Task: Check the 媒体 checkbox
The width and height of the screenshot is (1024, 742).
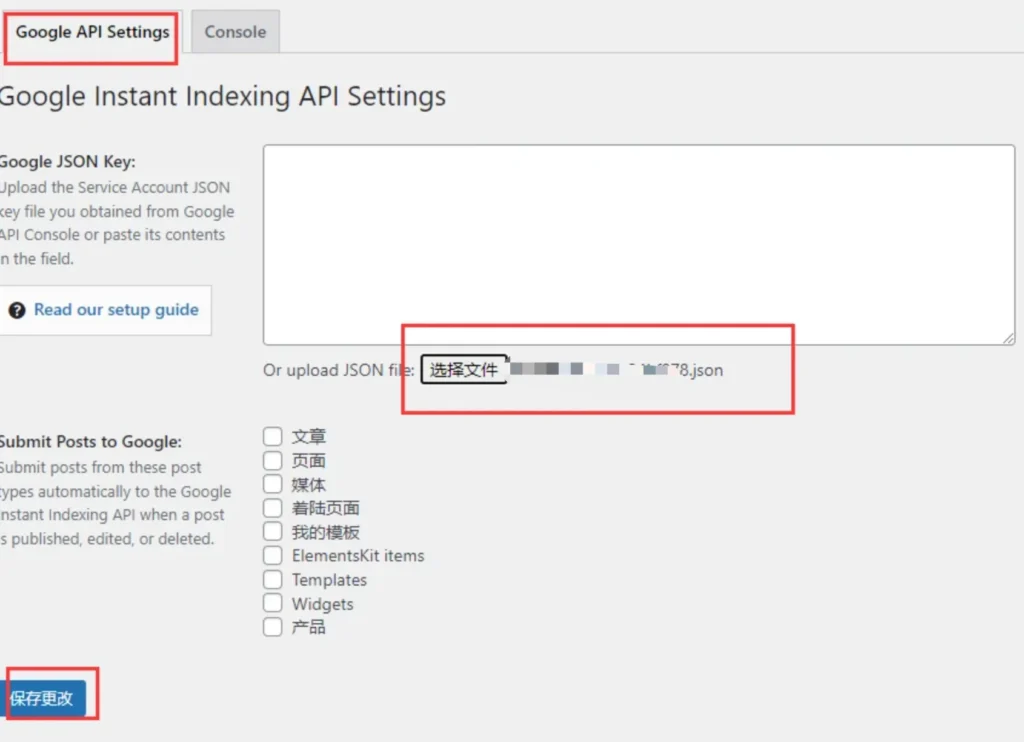Action: click(272, 484)
